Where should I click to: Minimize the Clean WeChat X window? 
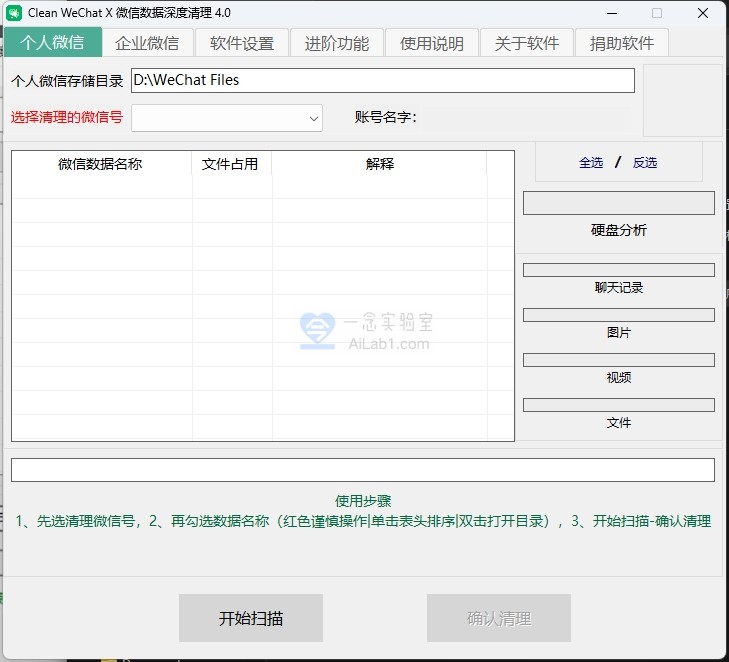pyautogui.click(x=612, y=13)
